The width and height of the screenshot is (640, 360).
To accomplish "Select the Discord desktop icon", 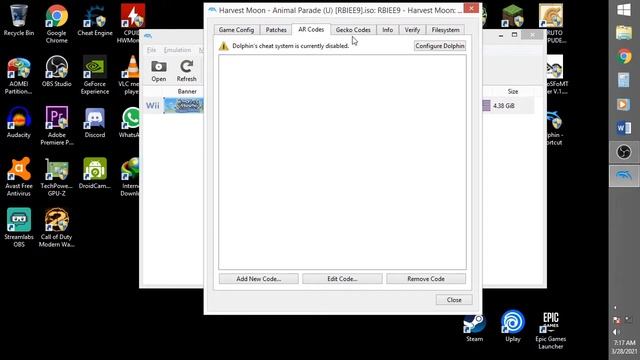I will [x=95, y=122].
